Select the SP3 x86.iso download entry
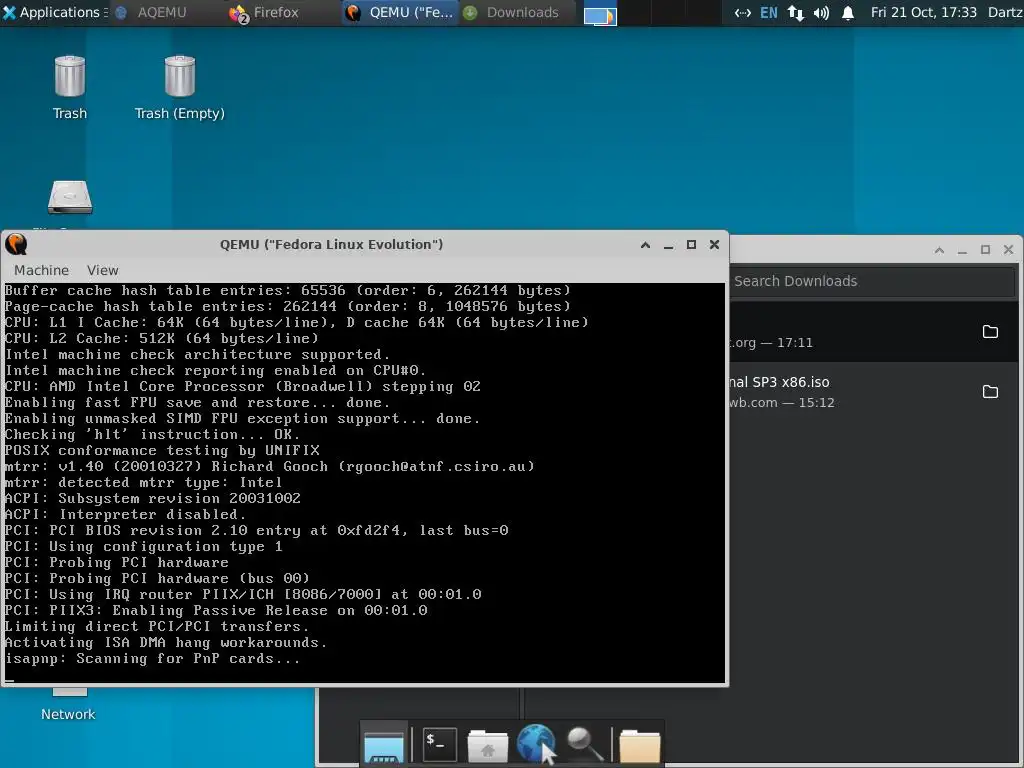This screenshot has width=1024, height=768. [x=874, y=392]
